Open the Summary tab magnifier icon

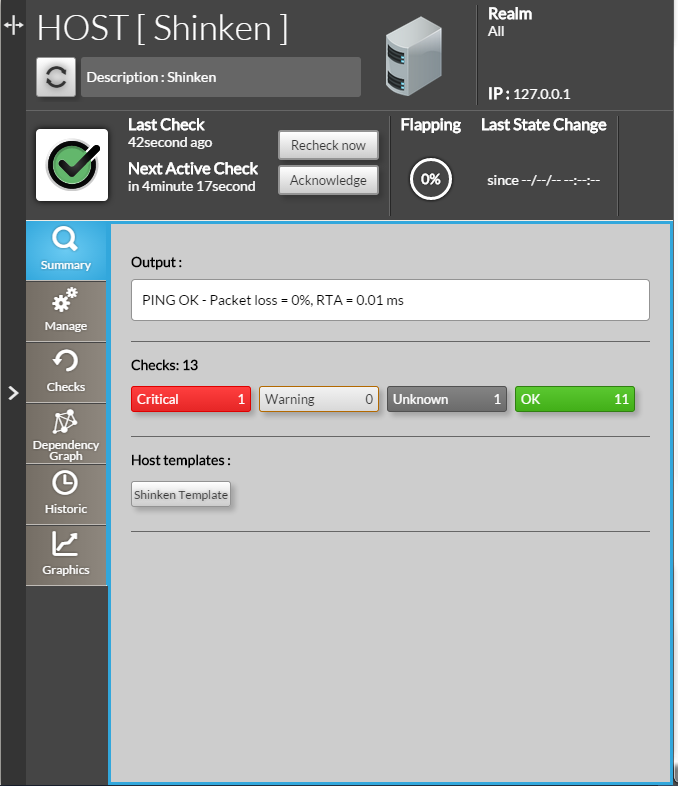click(66, 240)
